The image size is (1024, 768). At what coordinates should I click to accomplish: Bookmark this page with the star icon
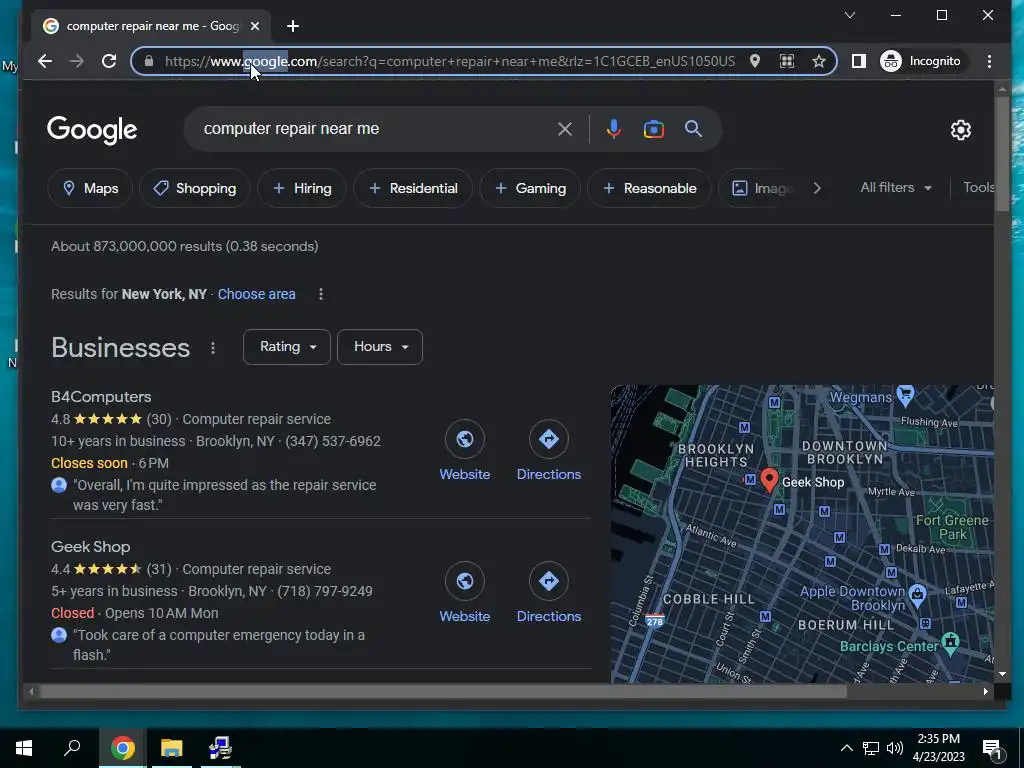[819, 61]
